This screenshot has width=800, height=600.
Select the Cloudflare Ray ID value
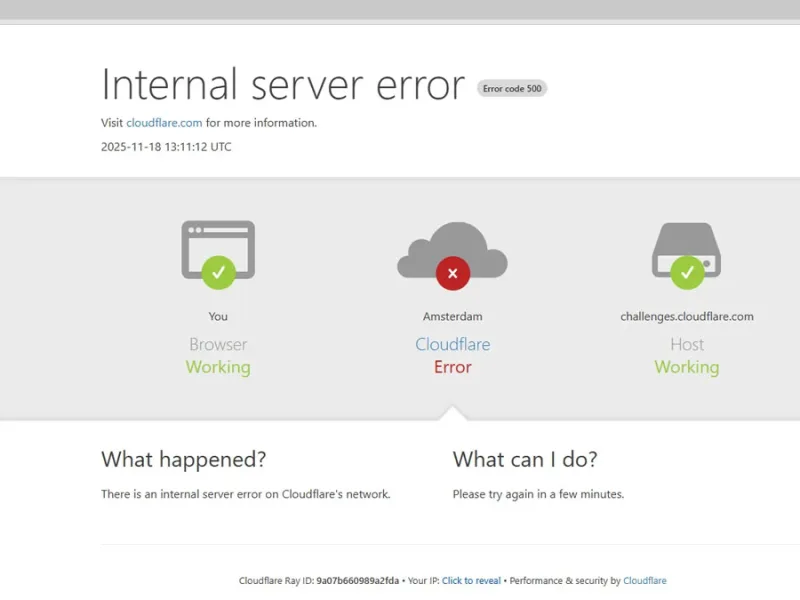pos(360,580)
